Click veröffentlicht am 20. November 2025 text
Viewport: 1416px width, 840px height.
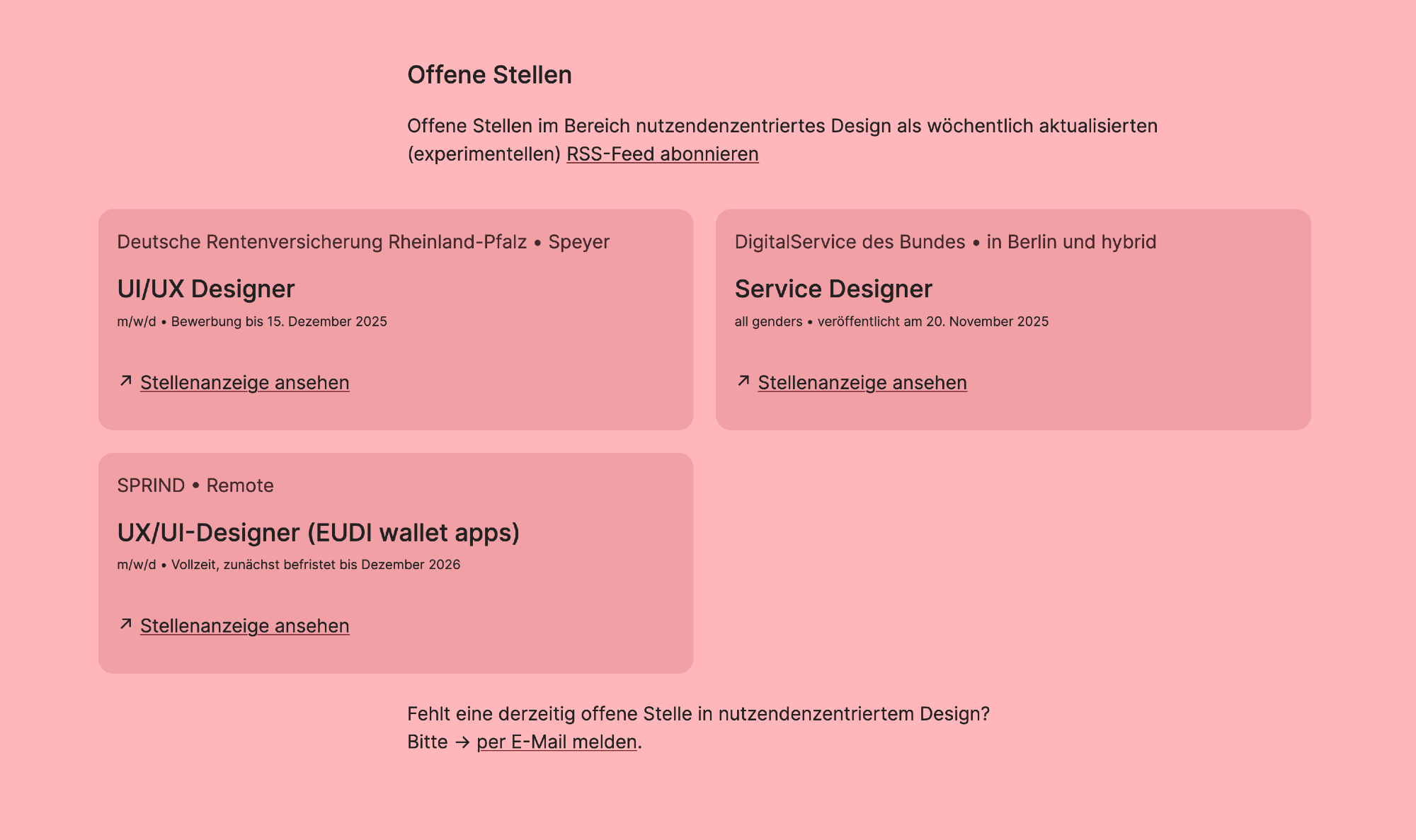coord(932,322)
